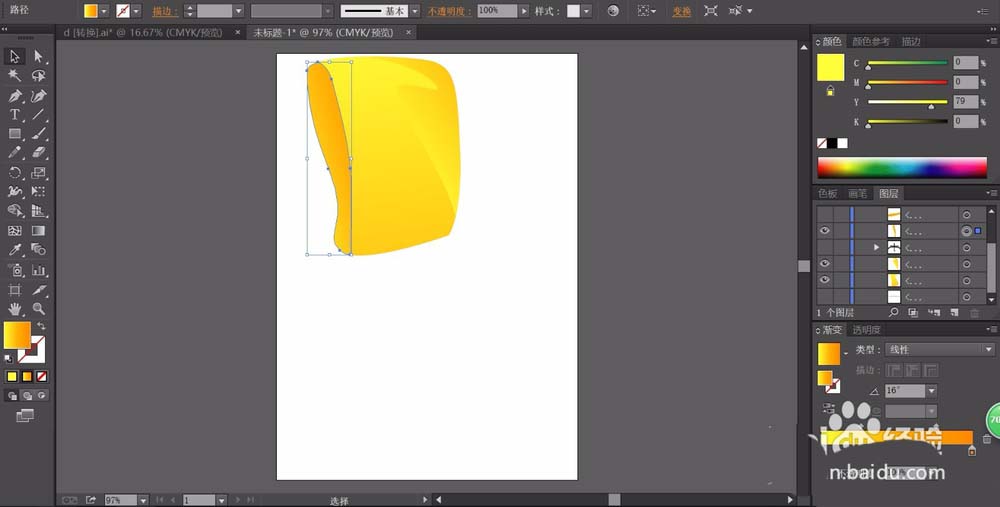Open the opacity slider arrow next to 100%
The width and height of the screenshot is (1000, 507).
coord(524,11)
